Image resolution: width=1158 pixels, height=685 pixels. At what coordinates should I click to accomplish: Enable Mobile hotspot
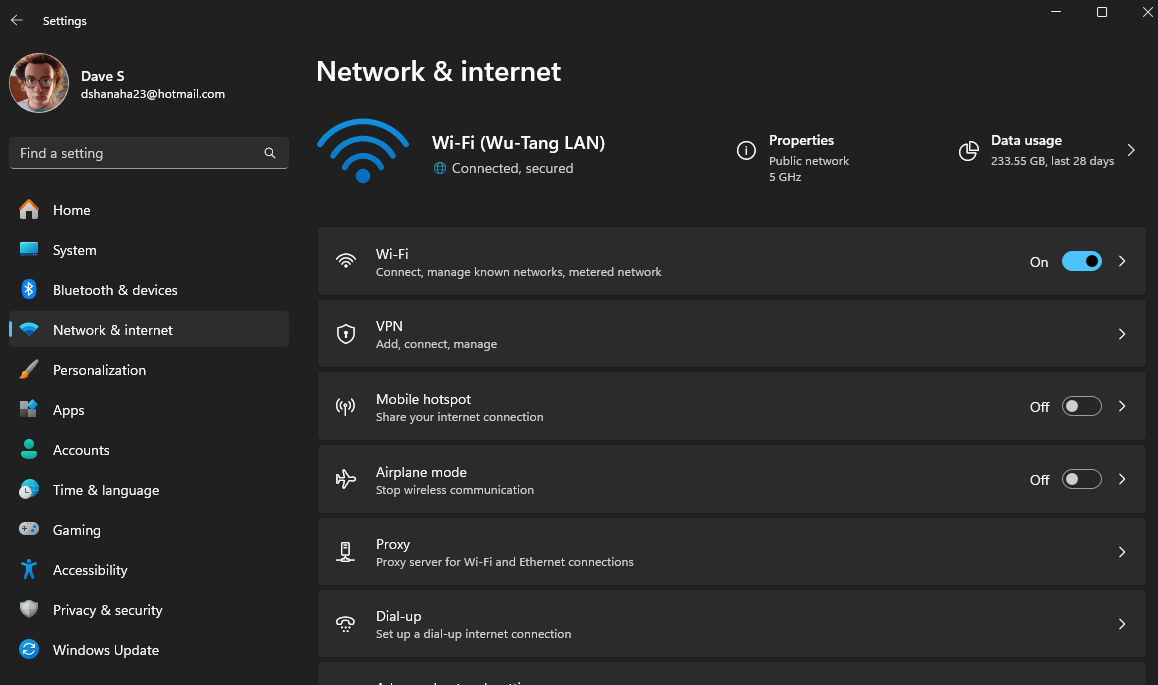[1081, 406]
